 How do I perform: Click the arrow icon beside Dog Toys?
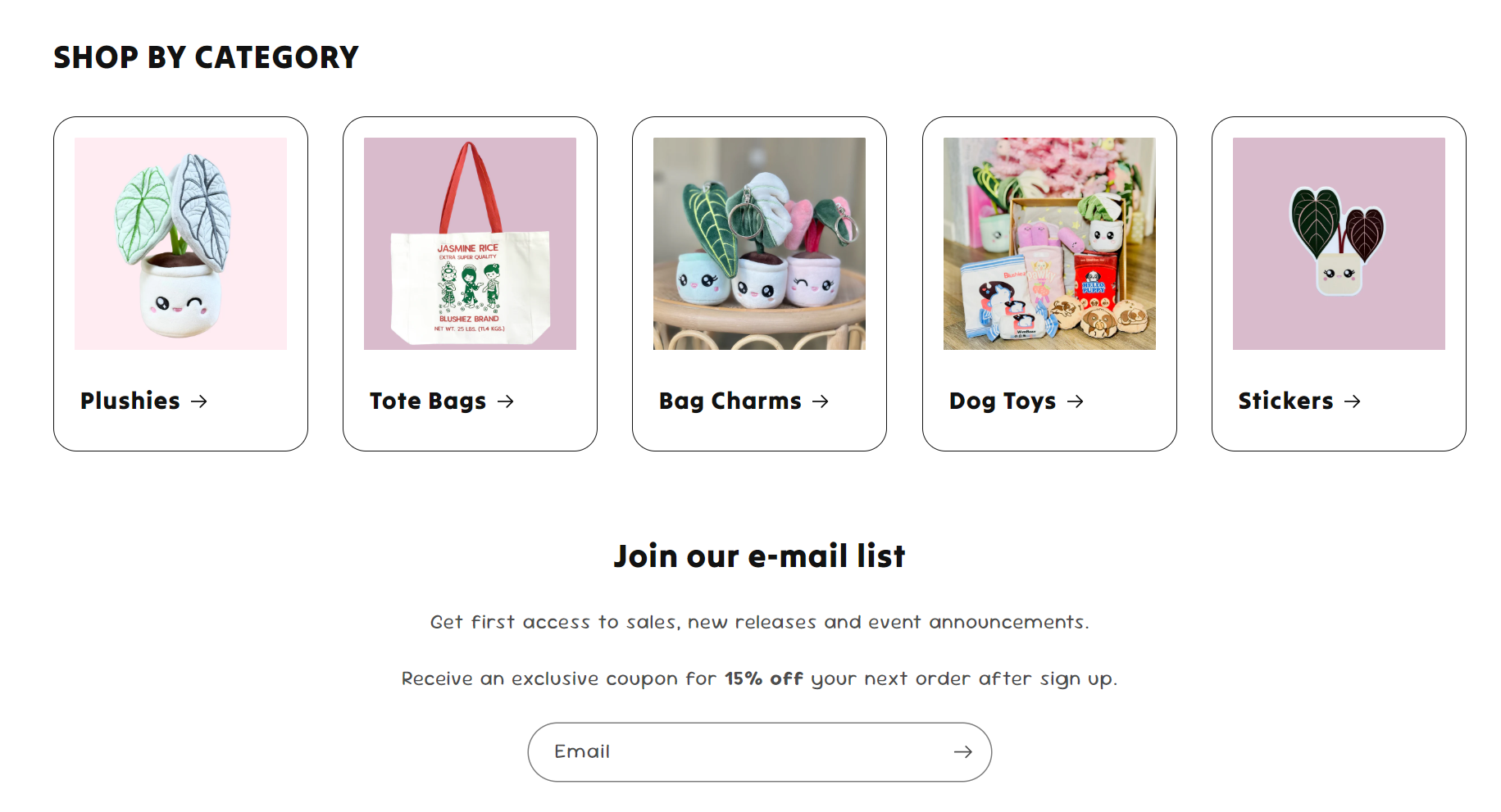(x=1076, y=401)
